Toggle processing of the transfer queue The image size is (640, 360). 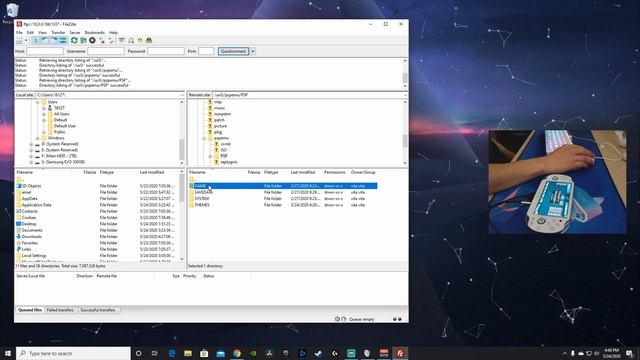click(x=83, y=40)
